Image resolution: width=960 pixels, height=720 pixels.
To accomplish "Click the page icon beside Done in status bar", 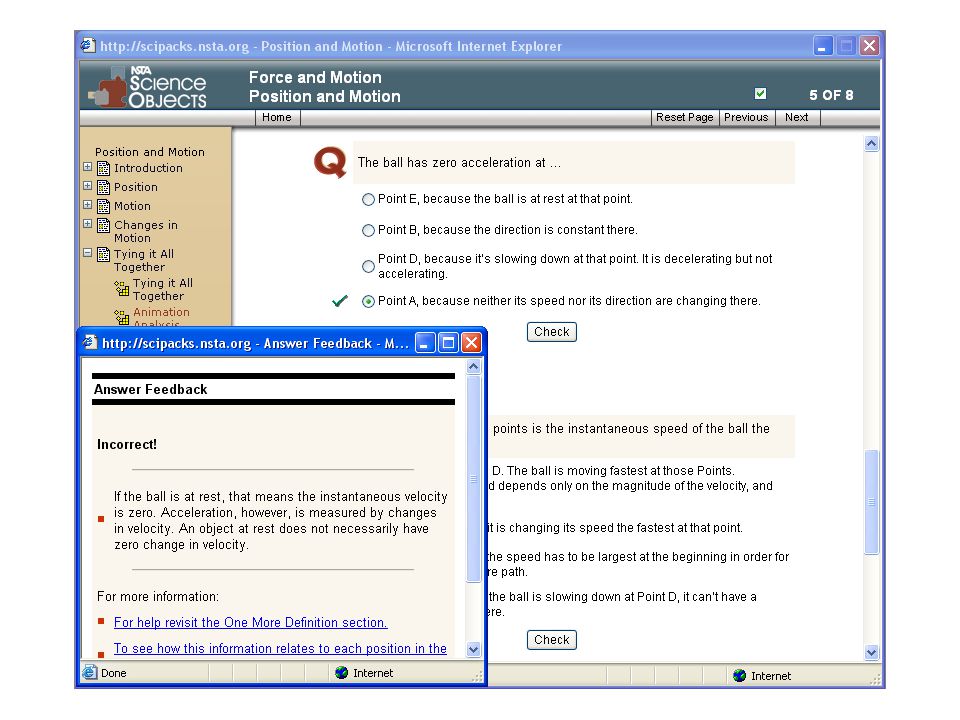I will (x=89, y=672).
